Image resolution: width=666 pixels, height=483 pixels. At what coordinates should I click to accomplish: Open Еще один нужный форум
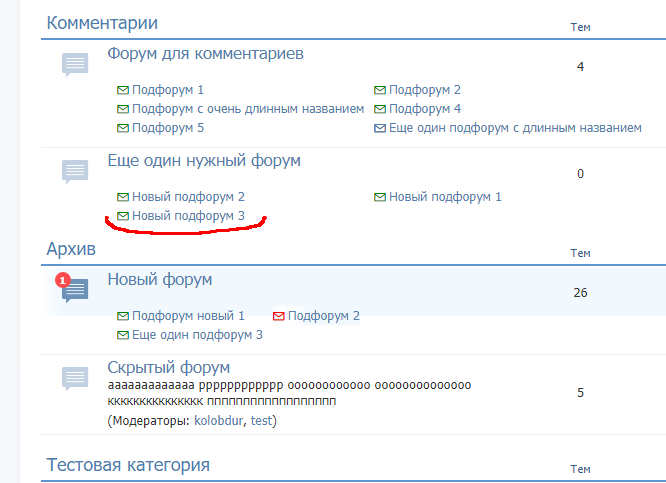(204, 161)
